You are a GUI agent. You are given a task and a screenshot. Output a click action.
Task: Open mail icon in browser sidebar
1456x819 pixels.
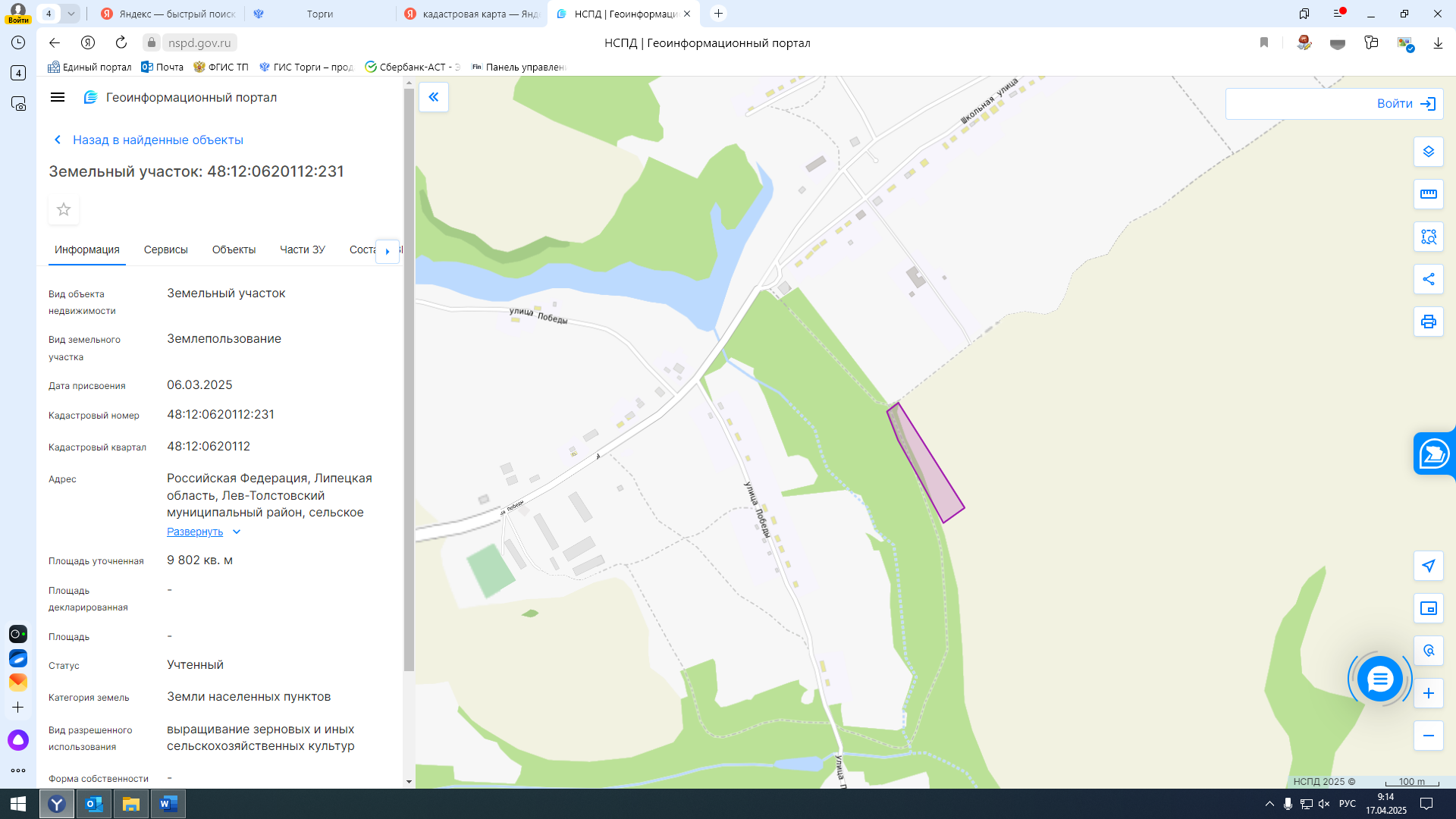(x=18, y=682)
